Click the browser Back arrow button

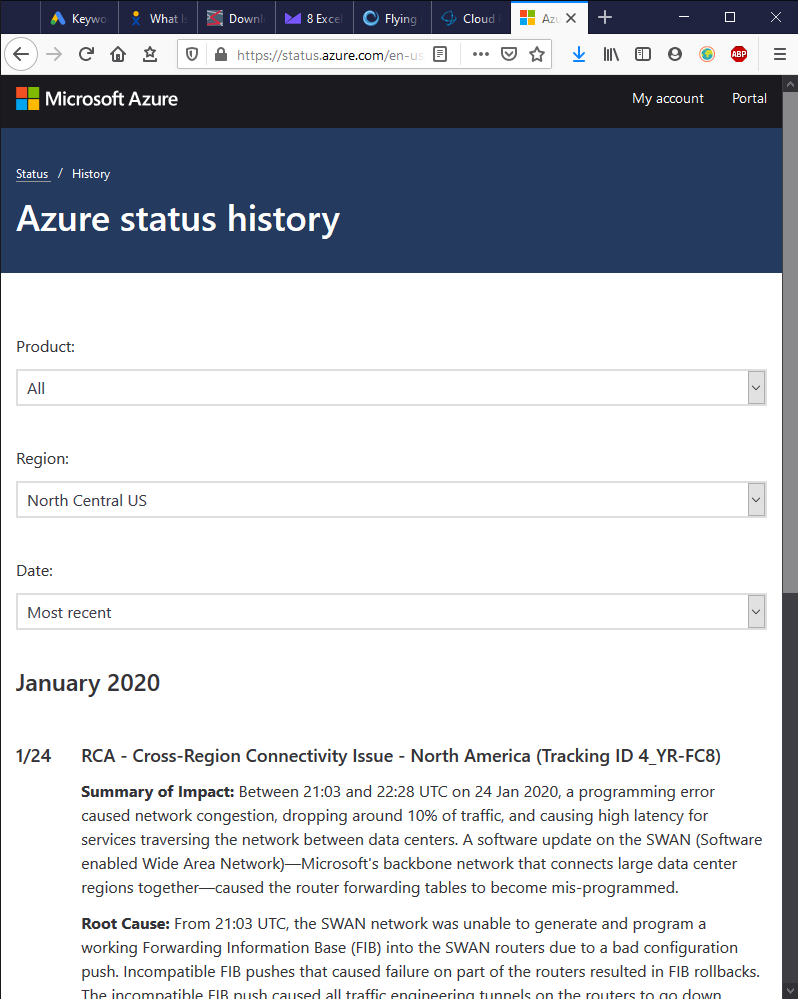(21, 54)
